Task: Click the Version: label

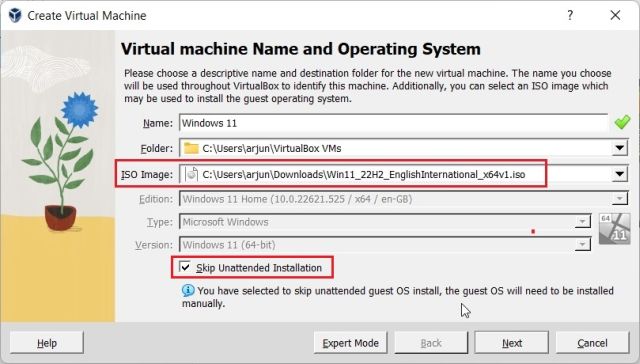Action: tap(154, 245)
